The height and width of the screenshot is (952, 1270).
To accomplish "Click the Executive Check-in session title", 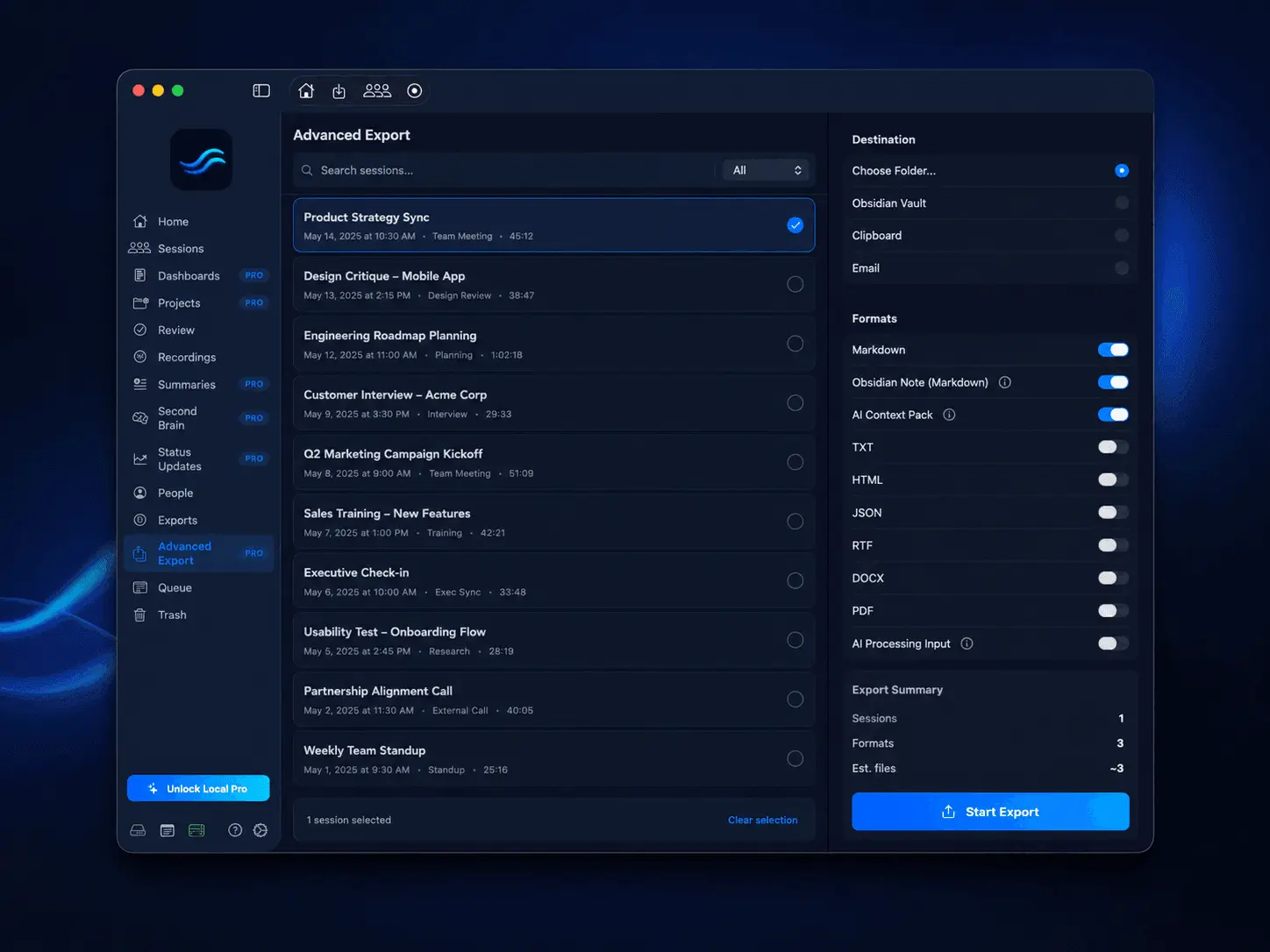I will 356,572.
